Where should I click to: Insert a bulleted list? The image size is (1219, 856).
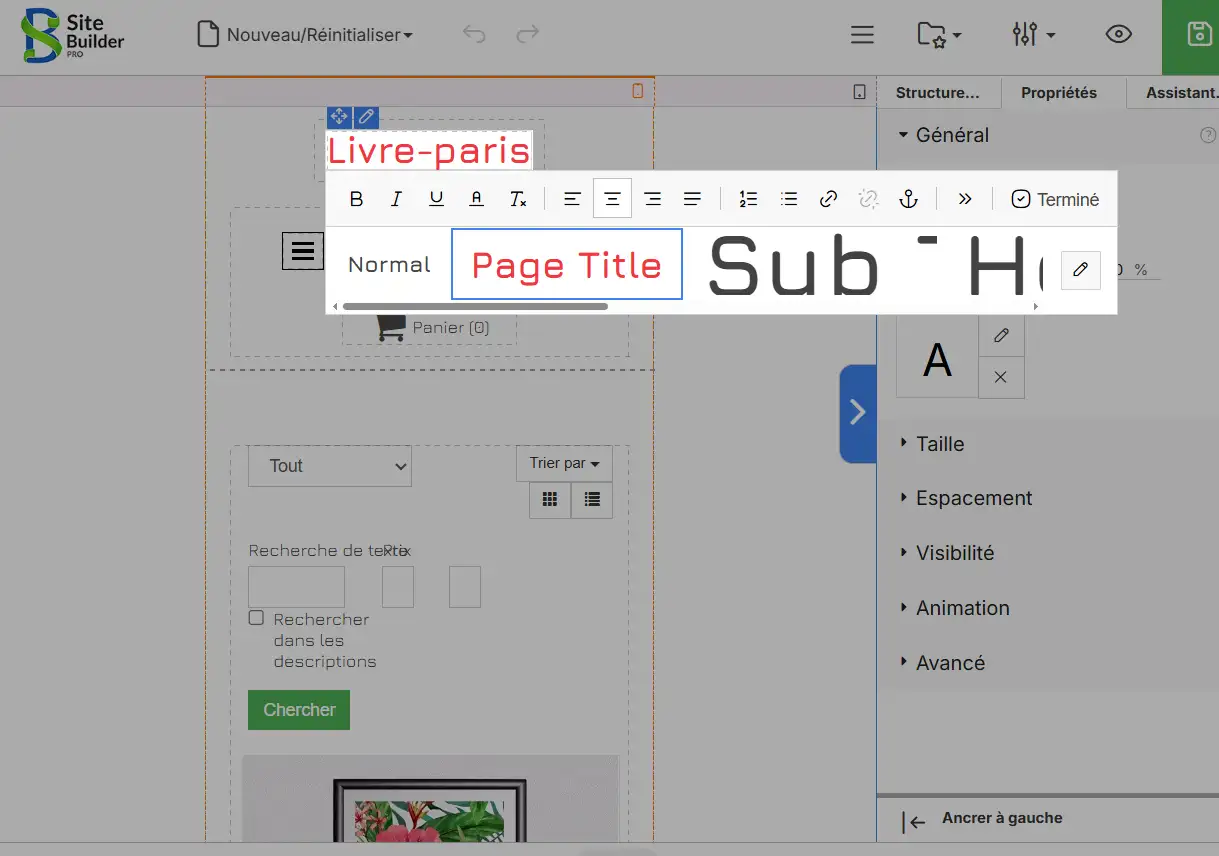[x=788, y=199]
